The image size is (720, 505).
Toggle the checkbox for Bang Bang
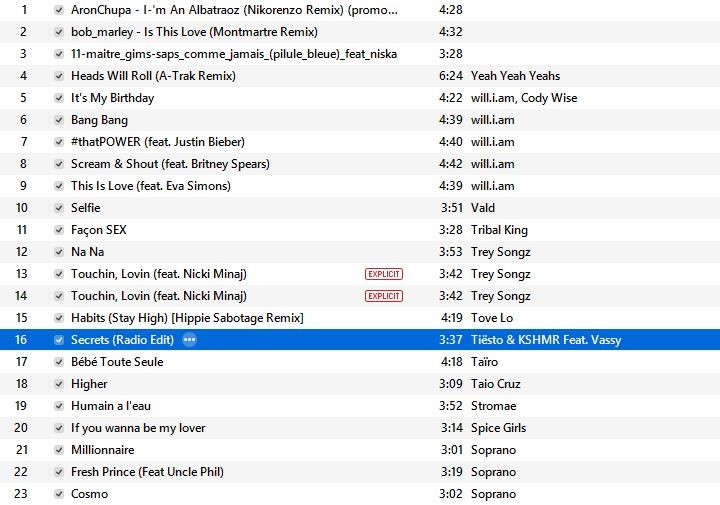tap(59, 120)
